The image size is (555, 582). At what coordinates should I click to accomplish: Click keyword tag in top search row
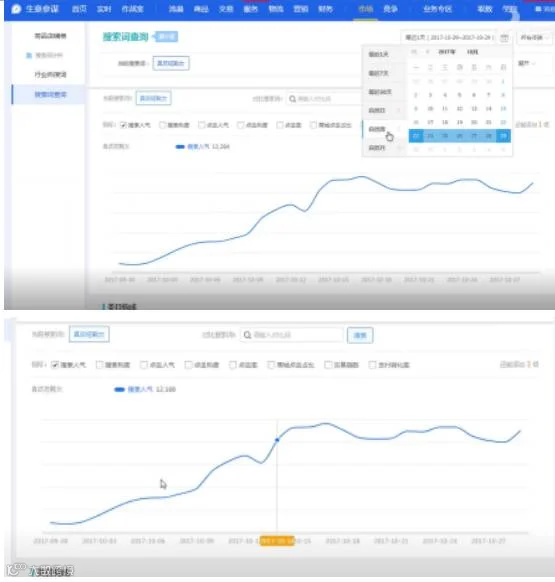click(x=171, y=63)
